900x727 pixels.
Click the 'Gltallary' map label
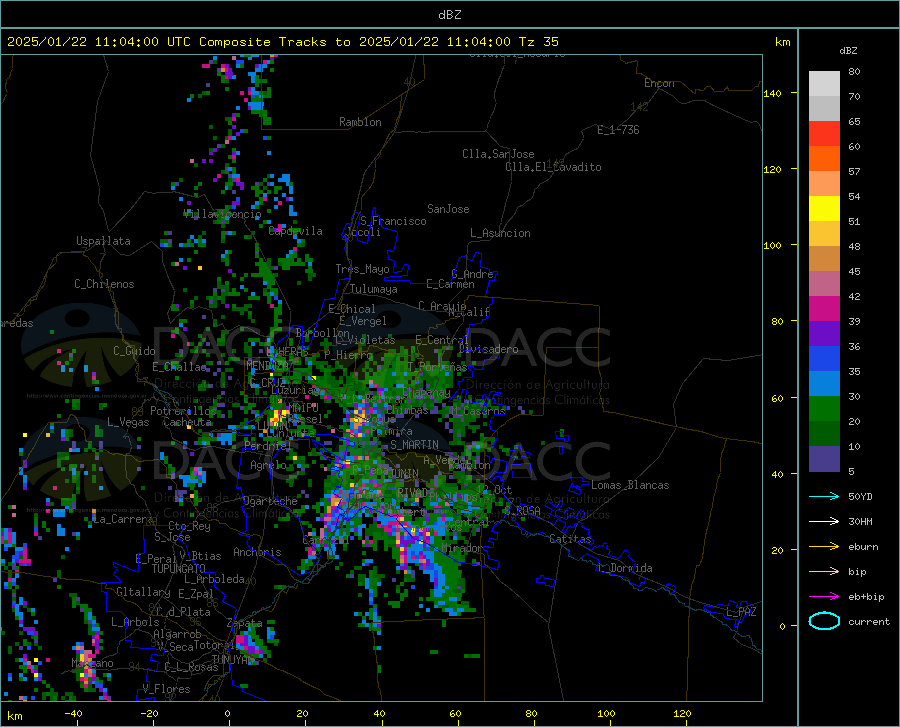point(143,592)
